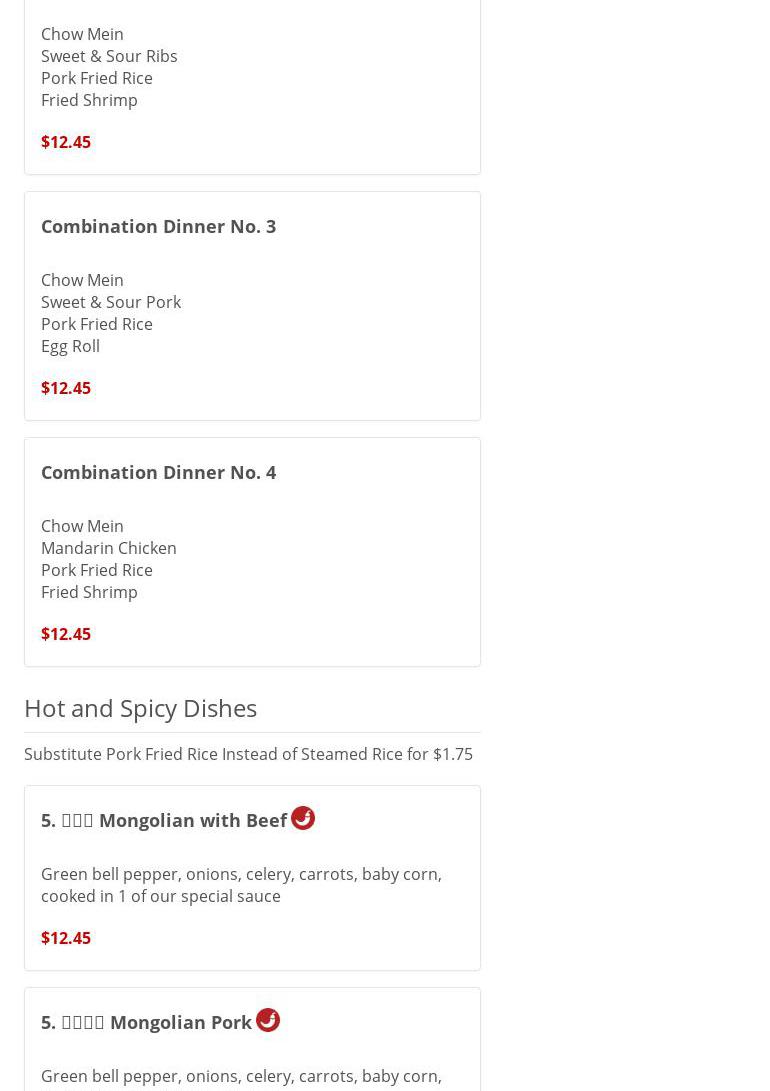Viewport: 770px width, 1091px height.
Task: Click Egg Roll in Combination Dinner No. 3
Action: (x=70, y=346)
